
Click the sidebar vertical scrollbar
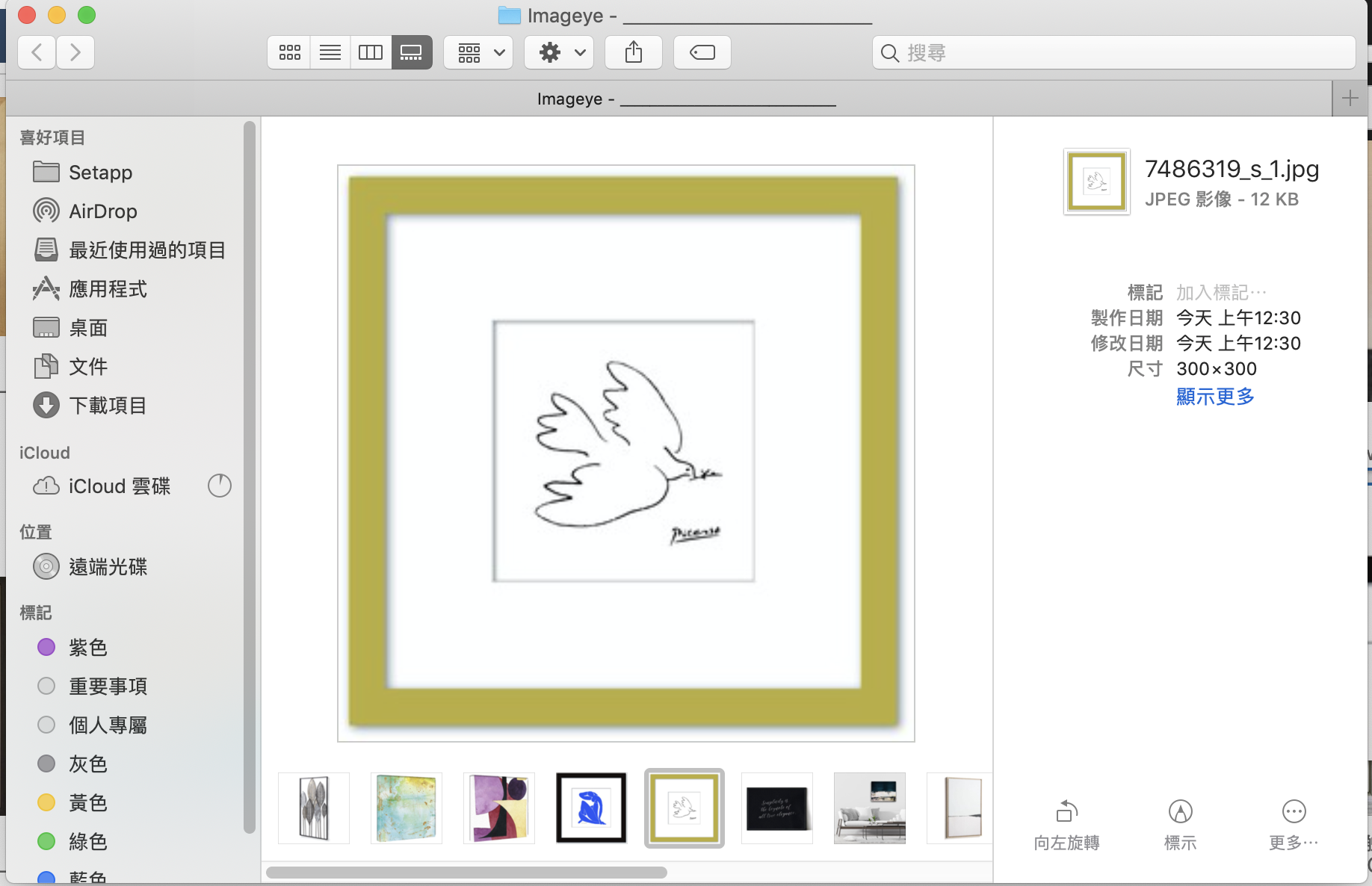tap(250, 477)
